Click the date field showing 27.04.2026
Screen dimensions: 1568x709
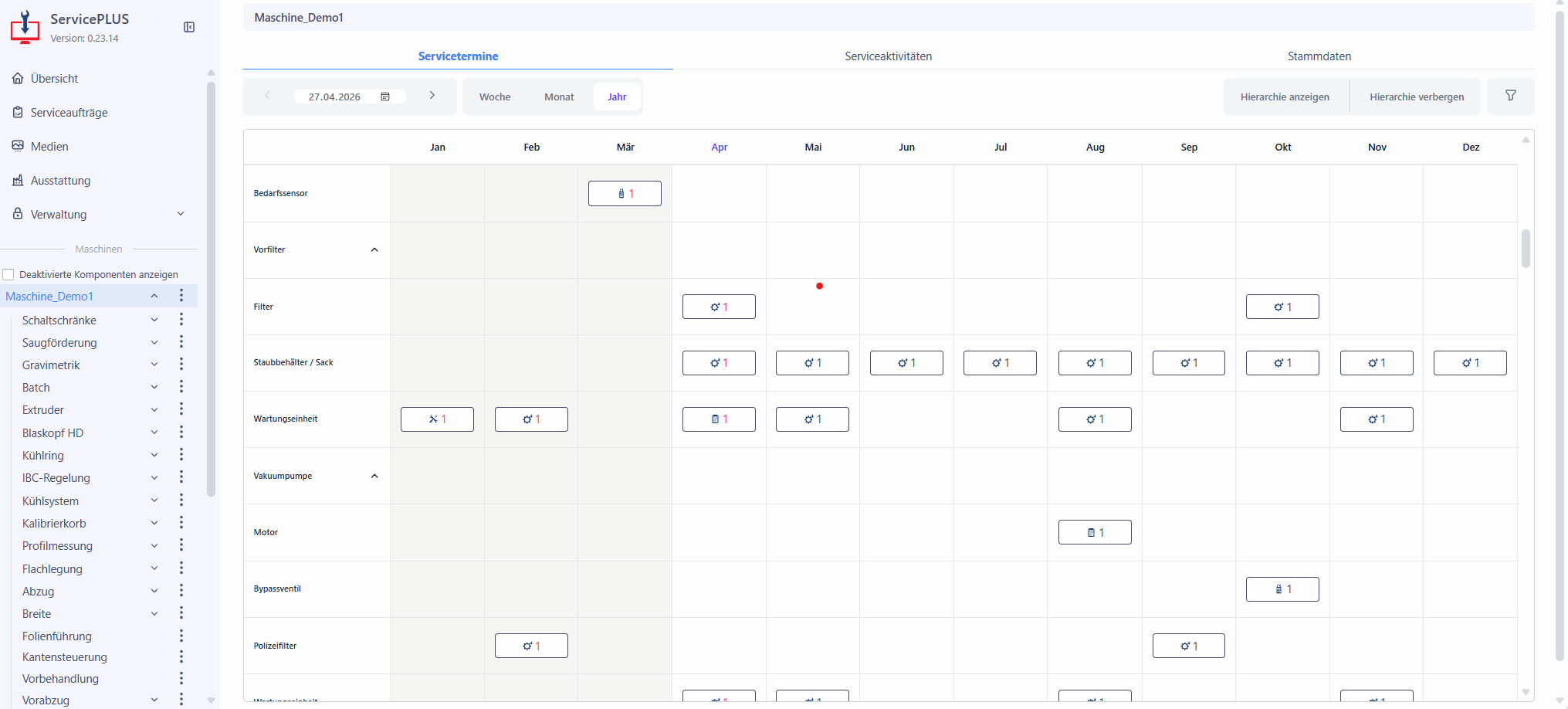tap(334, 97)
